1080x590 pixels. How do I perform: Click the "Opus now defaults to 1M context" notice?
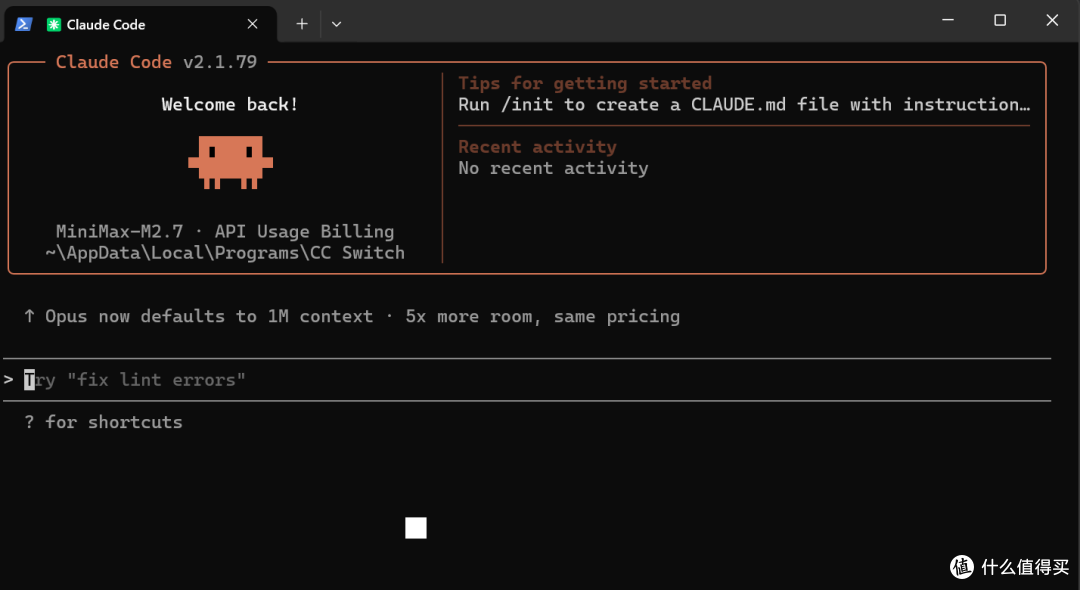click(352, 316)
